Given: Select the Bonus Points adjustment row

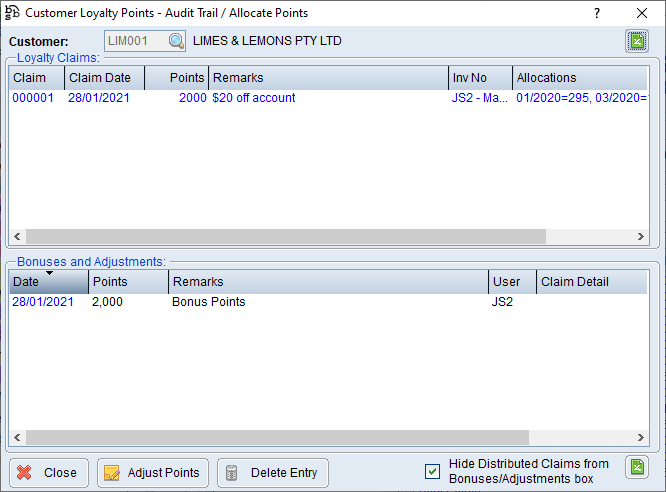Looking at the screenshot, I should pos(208,302).
